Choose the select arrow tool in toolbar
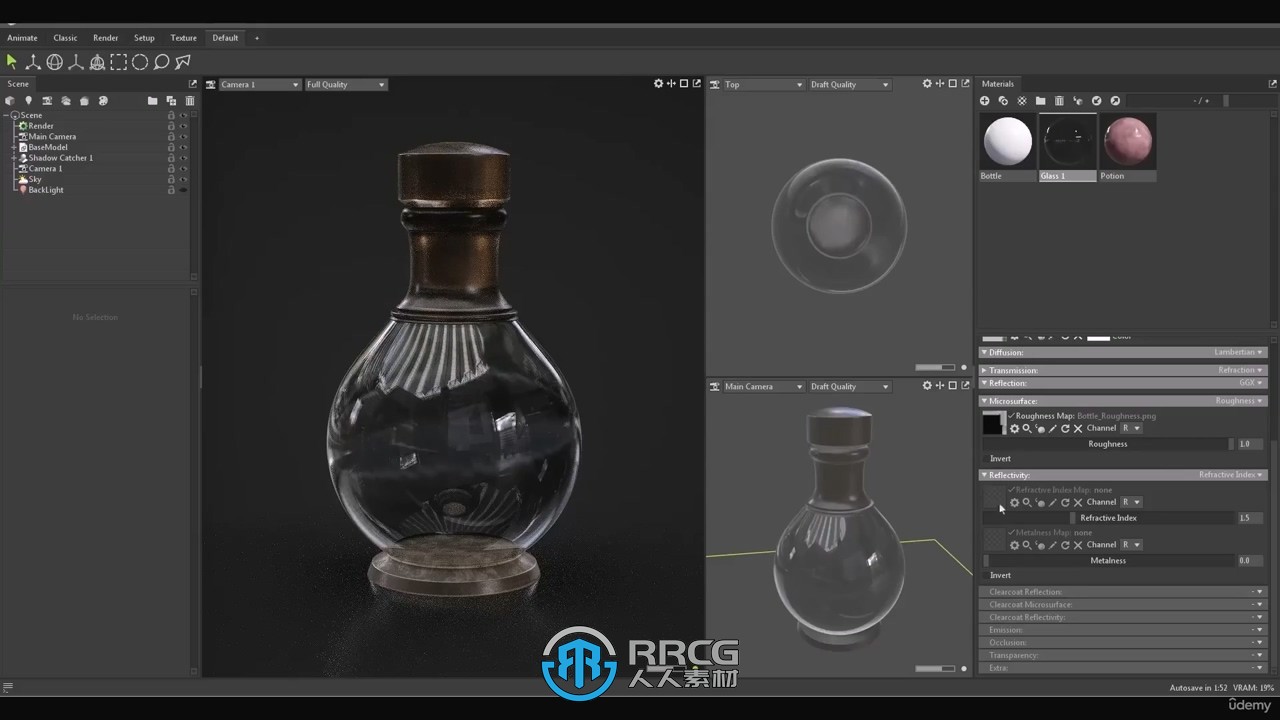The width and height of the screenshot is (1280, 720). coord(12,62)
